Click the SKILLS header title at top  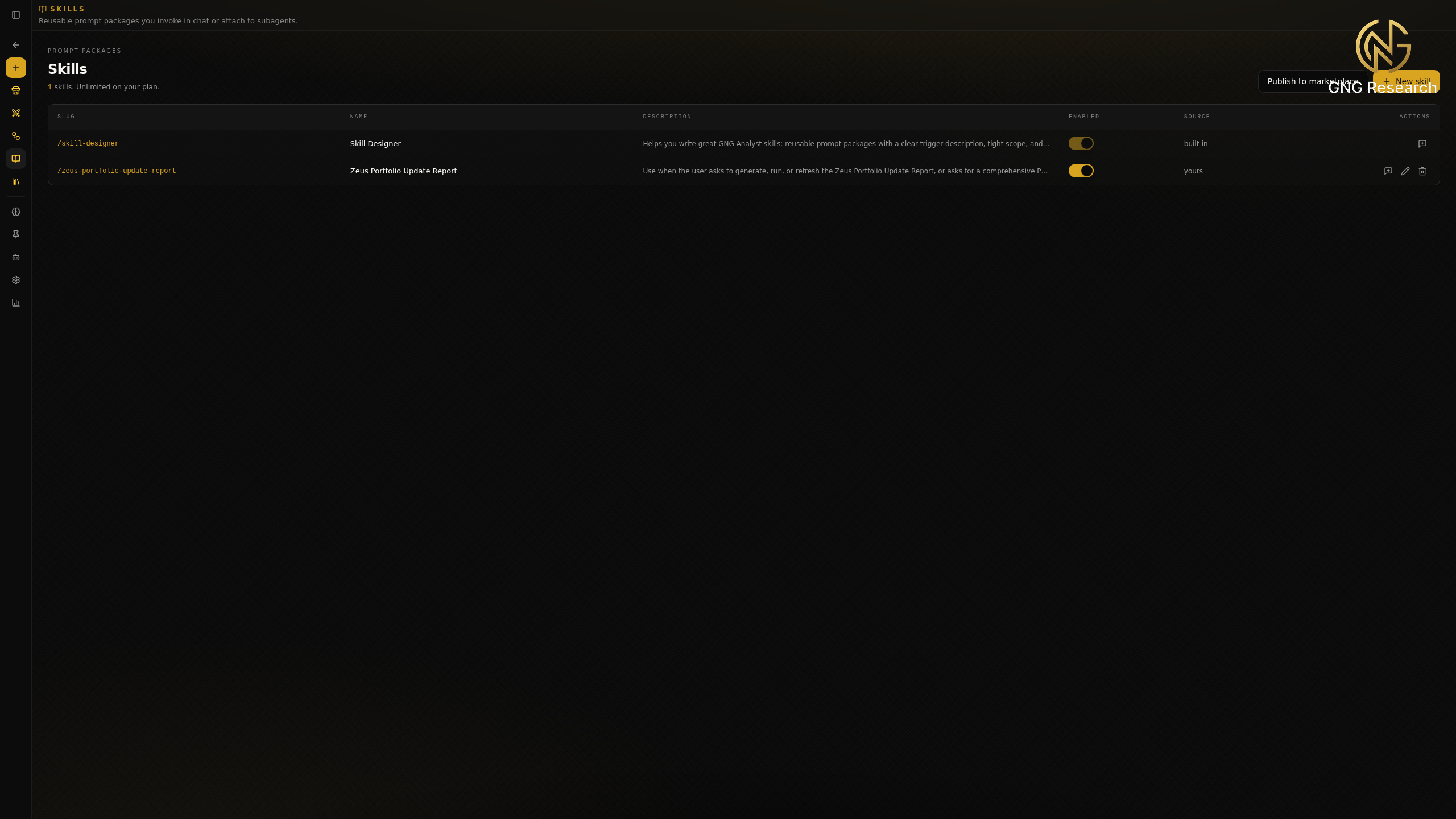coord(67,9)
